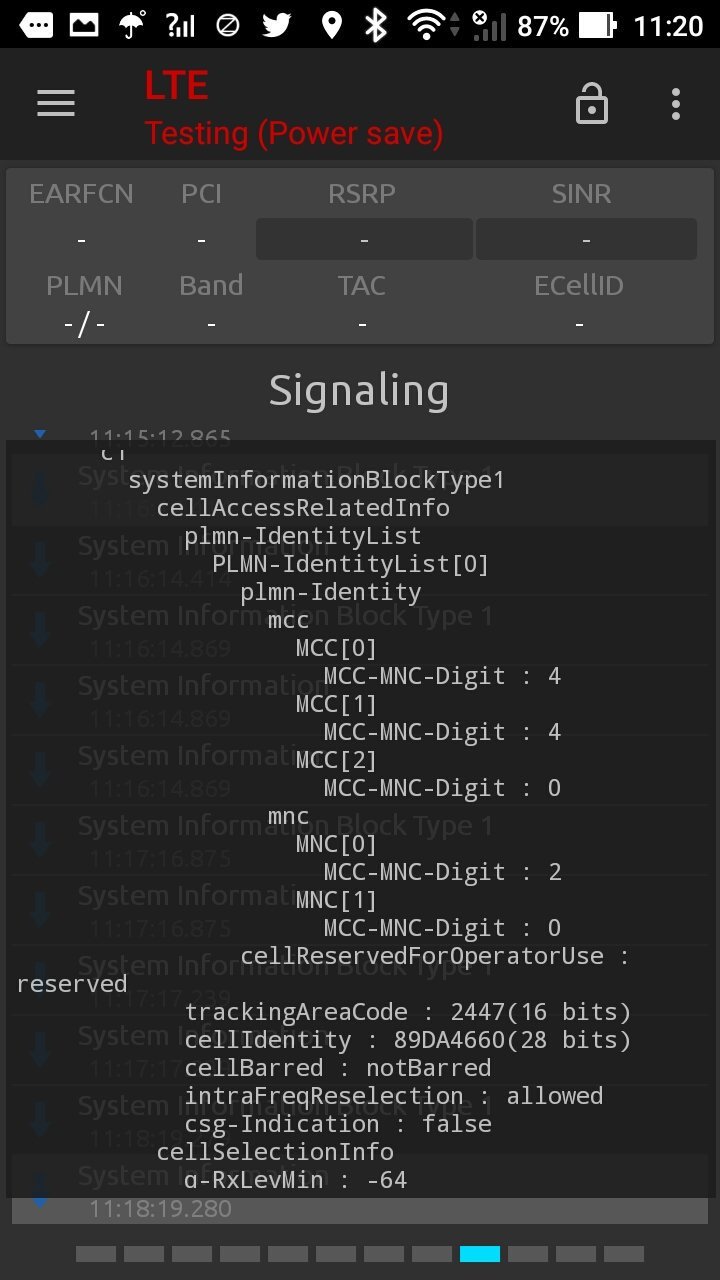Image resolution: width=720 pixels, height=1280 pixels.
Task: Go to the last page indicator
Action: [x=624, y=1253]
